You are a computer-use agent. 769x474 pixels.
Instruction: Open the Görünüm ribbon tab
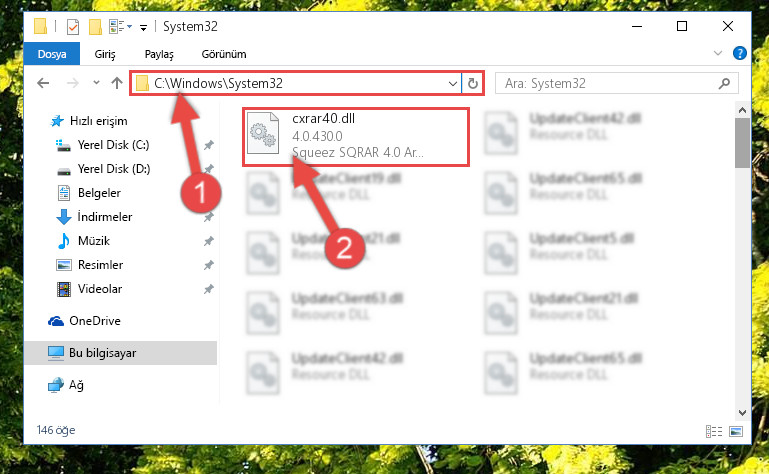[224, 54]
